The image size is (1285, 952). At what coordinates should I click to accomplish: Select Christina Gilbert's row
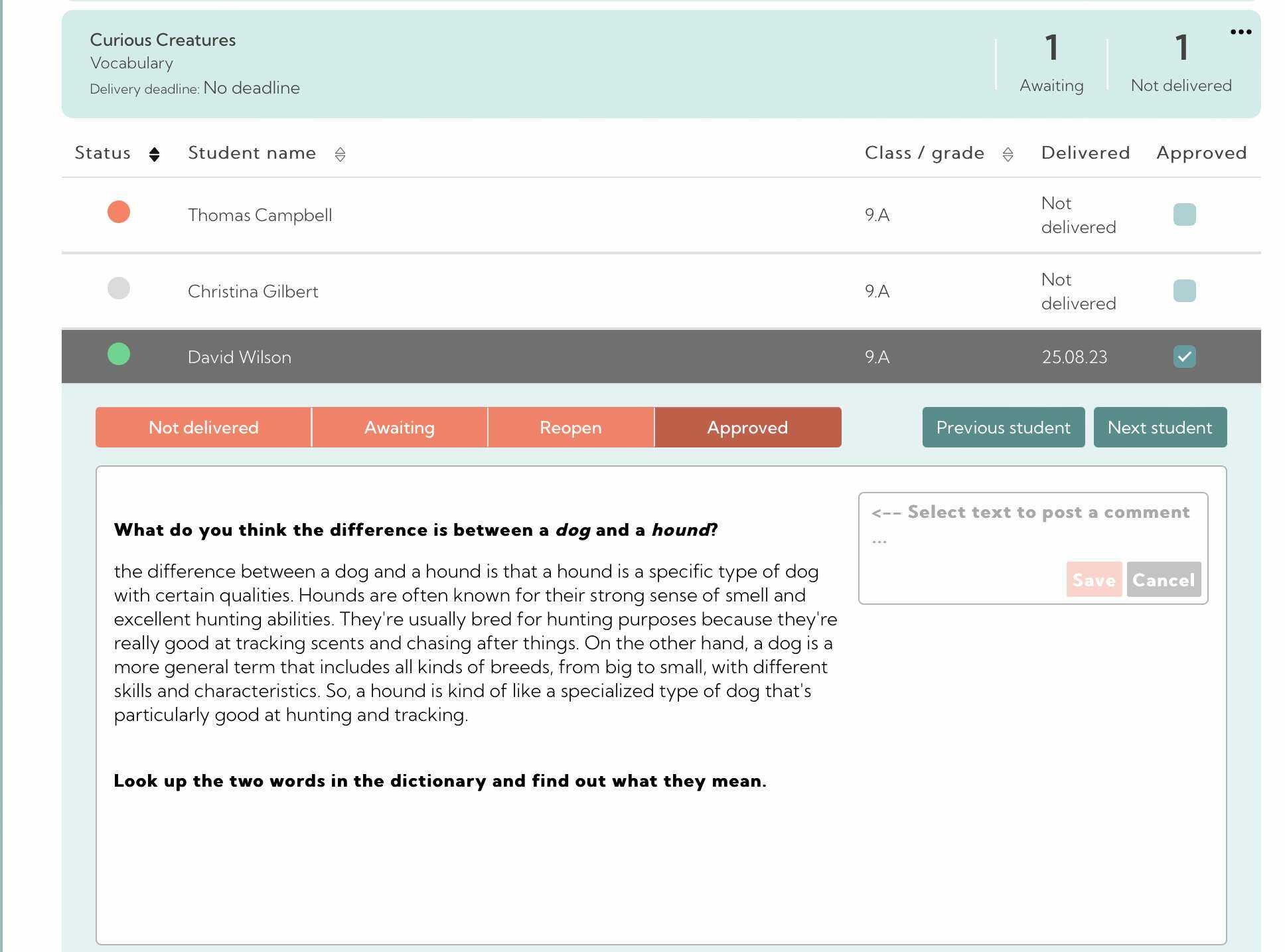465,290
